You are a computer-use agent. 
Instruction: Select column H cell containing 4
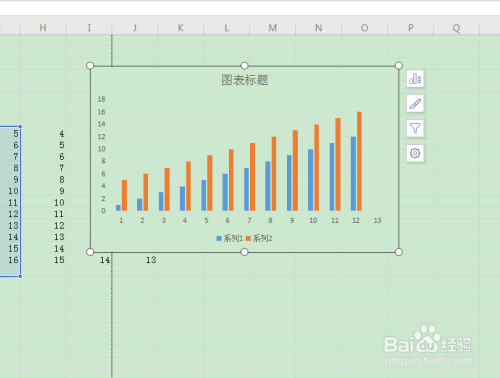click(x=43, y=134)
